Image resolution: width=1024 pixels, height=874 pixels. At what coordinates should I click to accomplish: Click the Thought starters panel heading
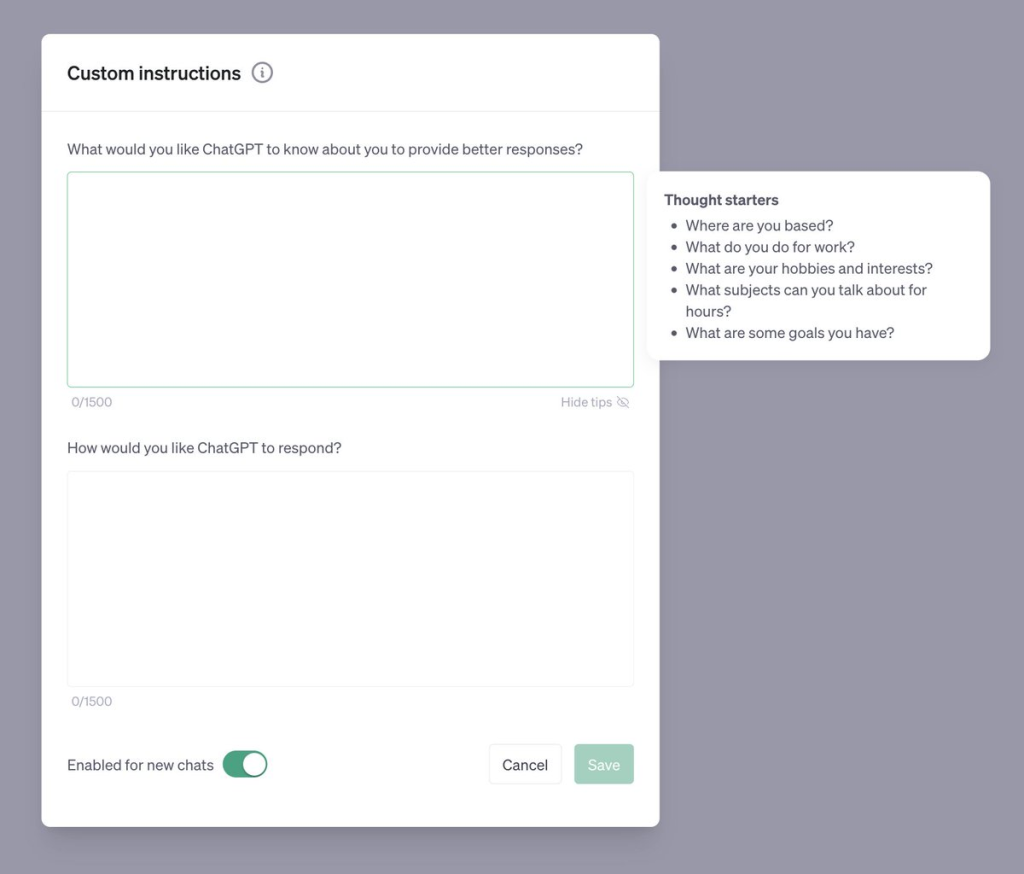click(721, 199)
